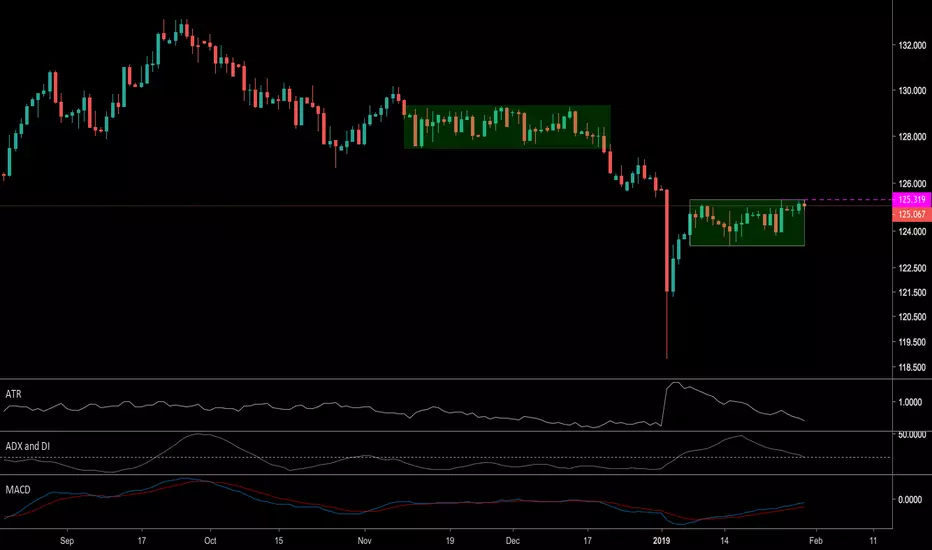932x550 pixels.
Task: Click the 118.500 price scale value
Action: [912, 367]
